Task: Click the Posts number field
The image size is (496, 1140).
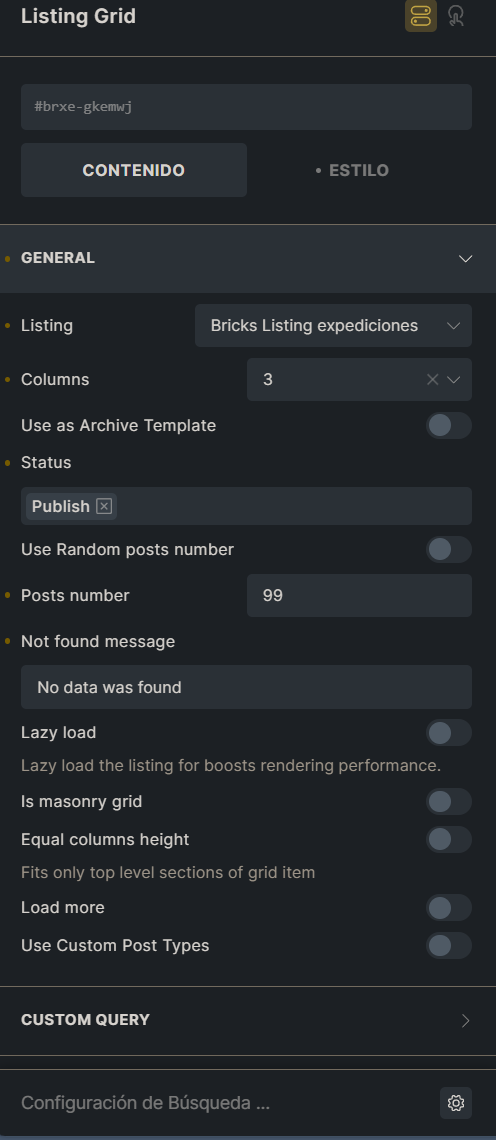Action: pyautogui.click(x=359, y=595)
